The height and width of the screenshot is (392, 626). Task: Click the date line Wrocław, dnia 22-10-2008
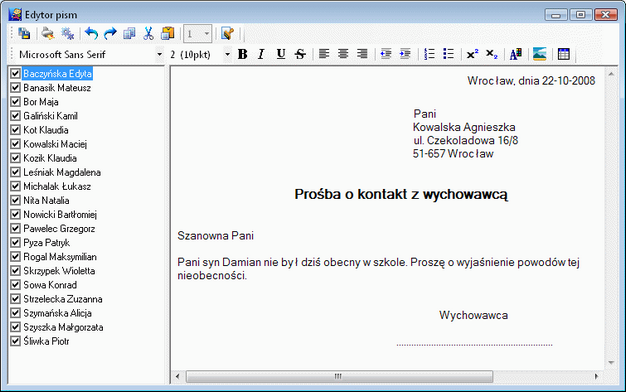point(531,81)
